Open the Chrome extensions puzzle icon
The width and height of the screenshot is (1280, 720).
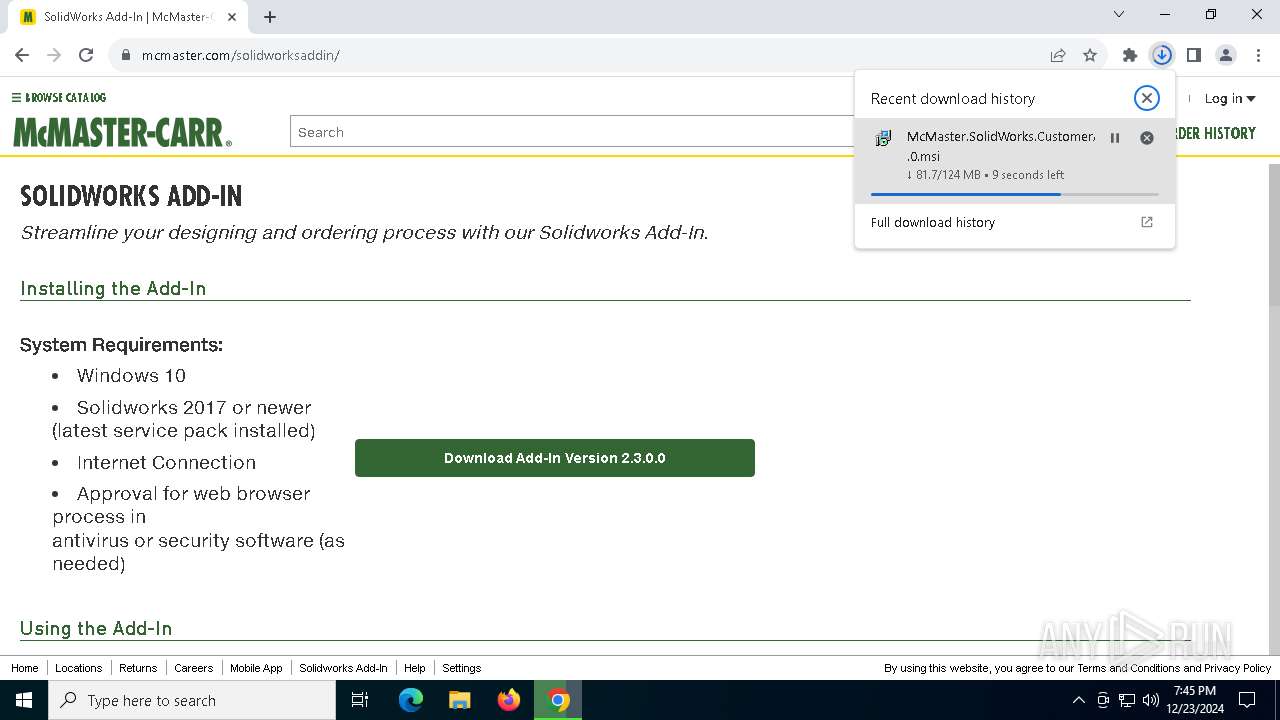pyautogui.click(x=1130, y=55)
